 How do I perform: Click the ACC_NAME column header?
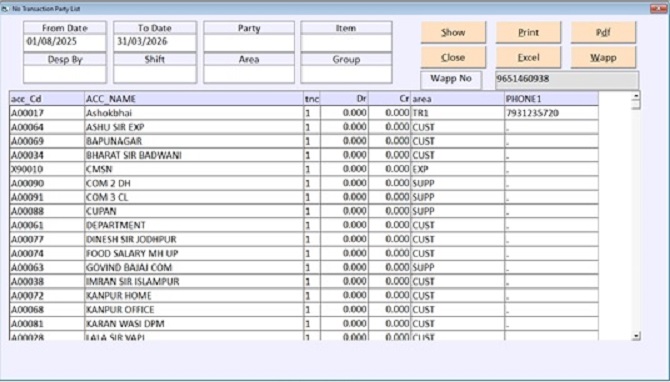point(194,99)
